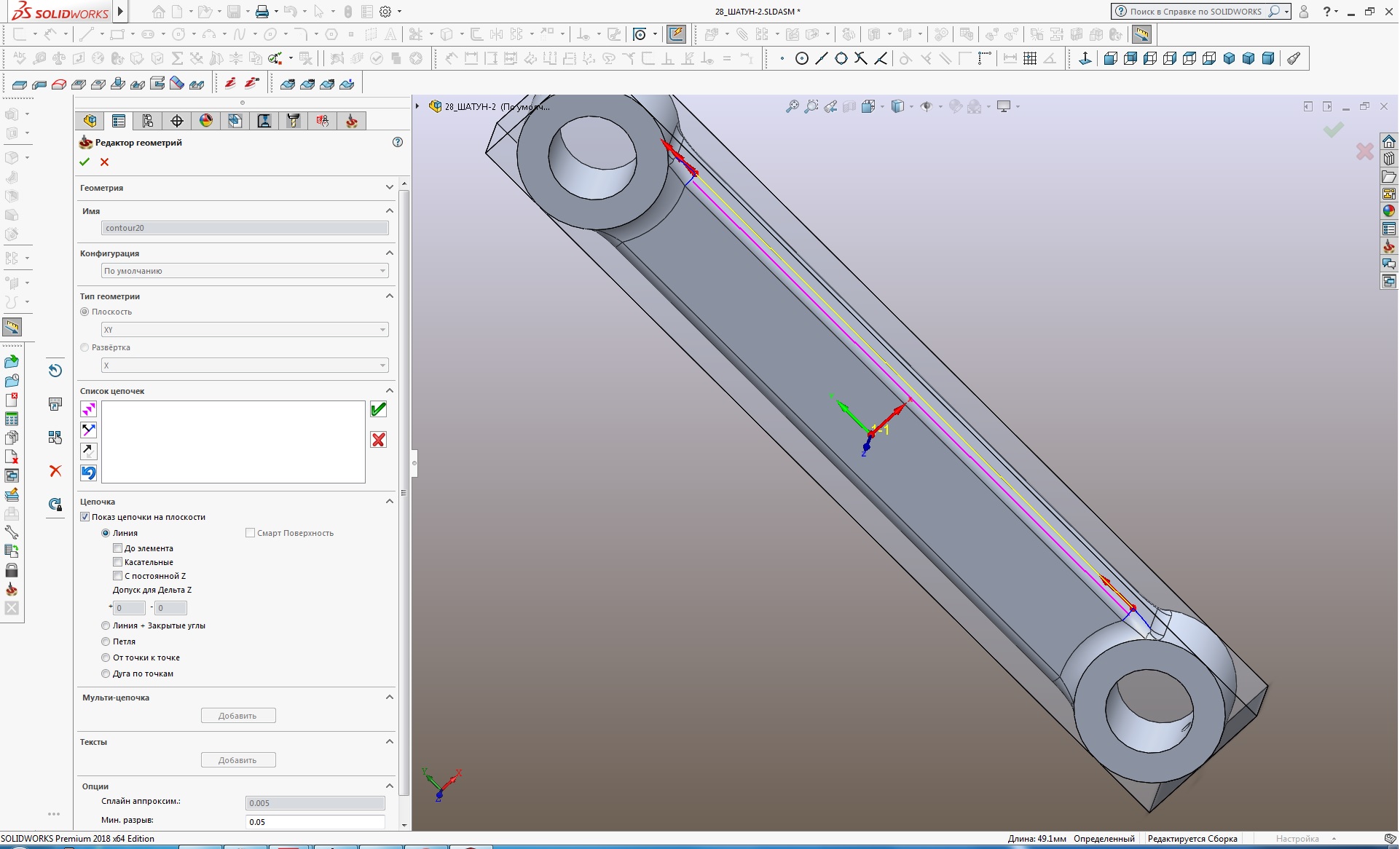Open the ConfigurationManager tab in panel
Screen dimensions: 1400x849
click(x=148, y=121)
